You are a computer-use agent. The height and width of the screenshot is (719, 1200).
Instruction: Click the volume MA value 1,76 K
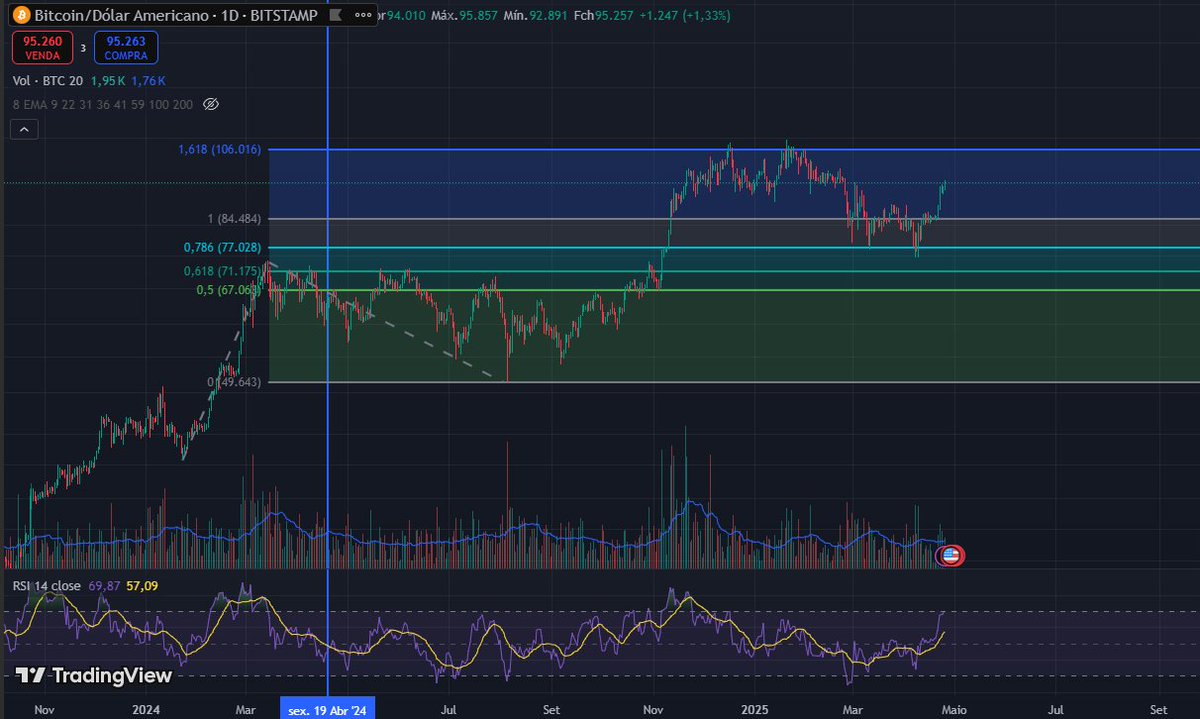click(x=147, y=81)
